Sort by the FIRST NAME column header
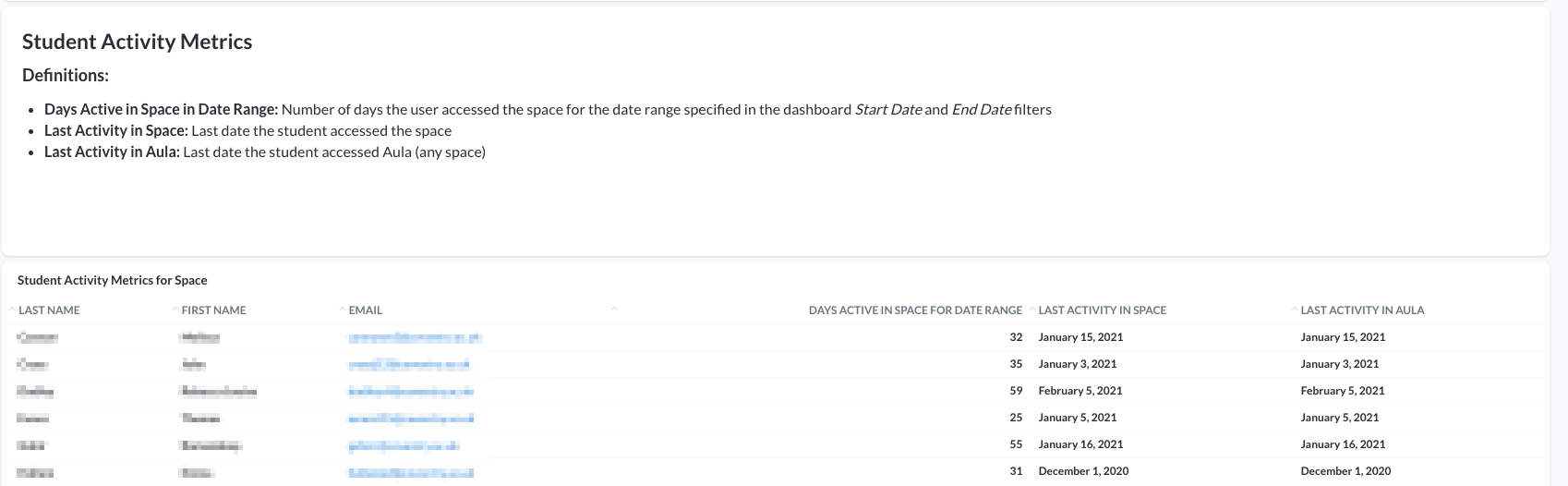The width and height of the screenshot is (1568, 486). pos(213,310)
